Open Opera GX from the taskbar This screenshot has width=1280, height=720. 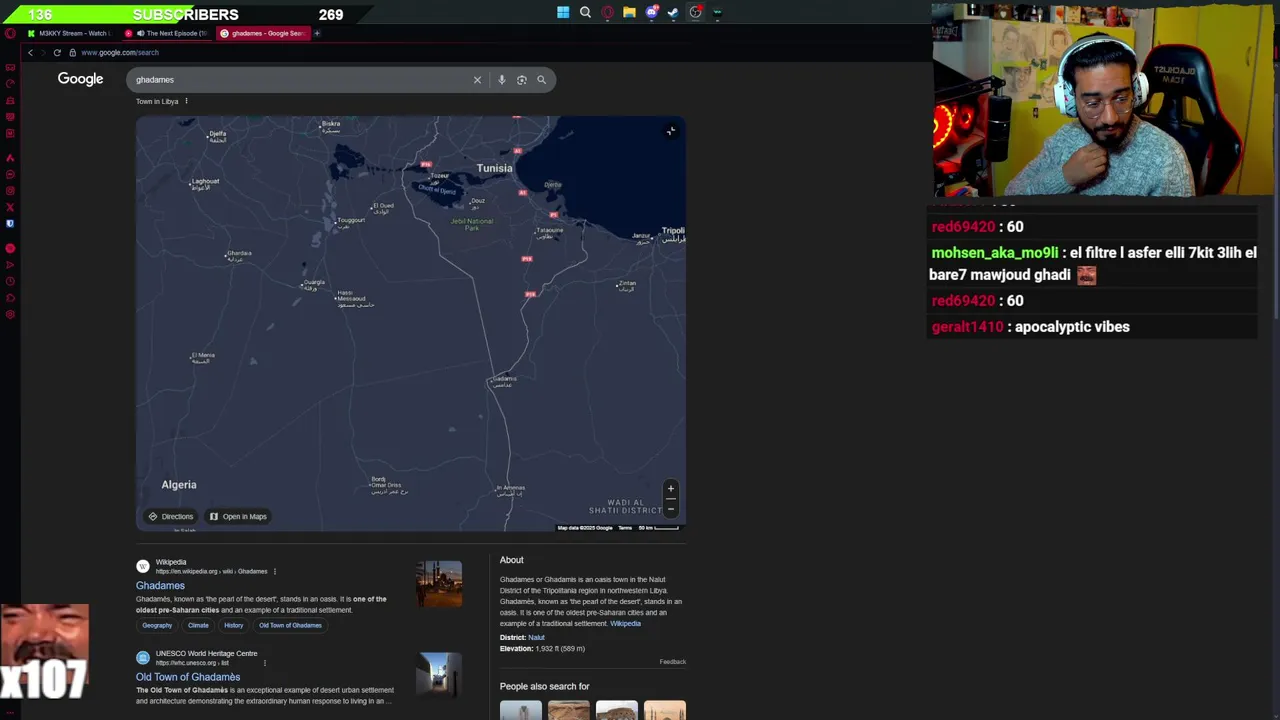point(607,13)
